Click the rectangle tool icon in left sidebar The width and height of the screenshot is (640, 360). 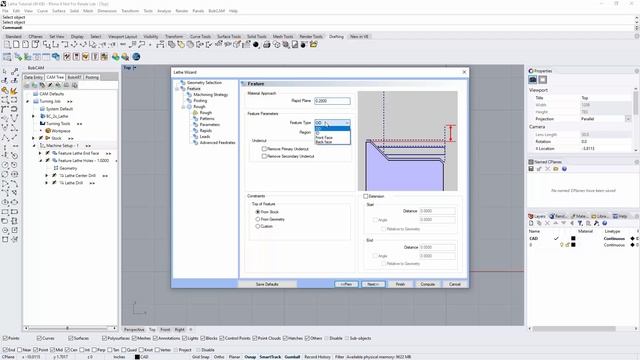pos(4,212)
